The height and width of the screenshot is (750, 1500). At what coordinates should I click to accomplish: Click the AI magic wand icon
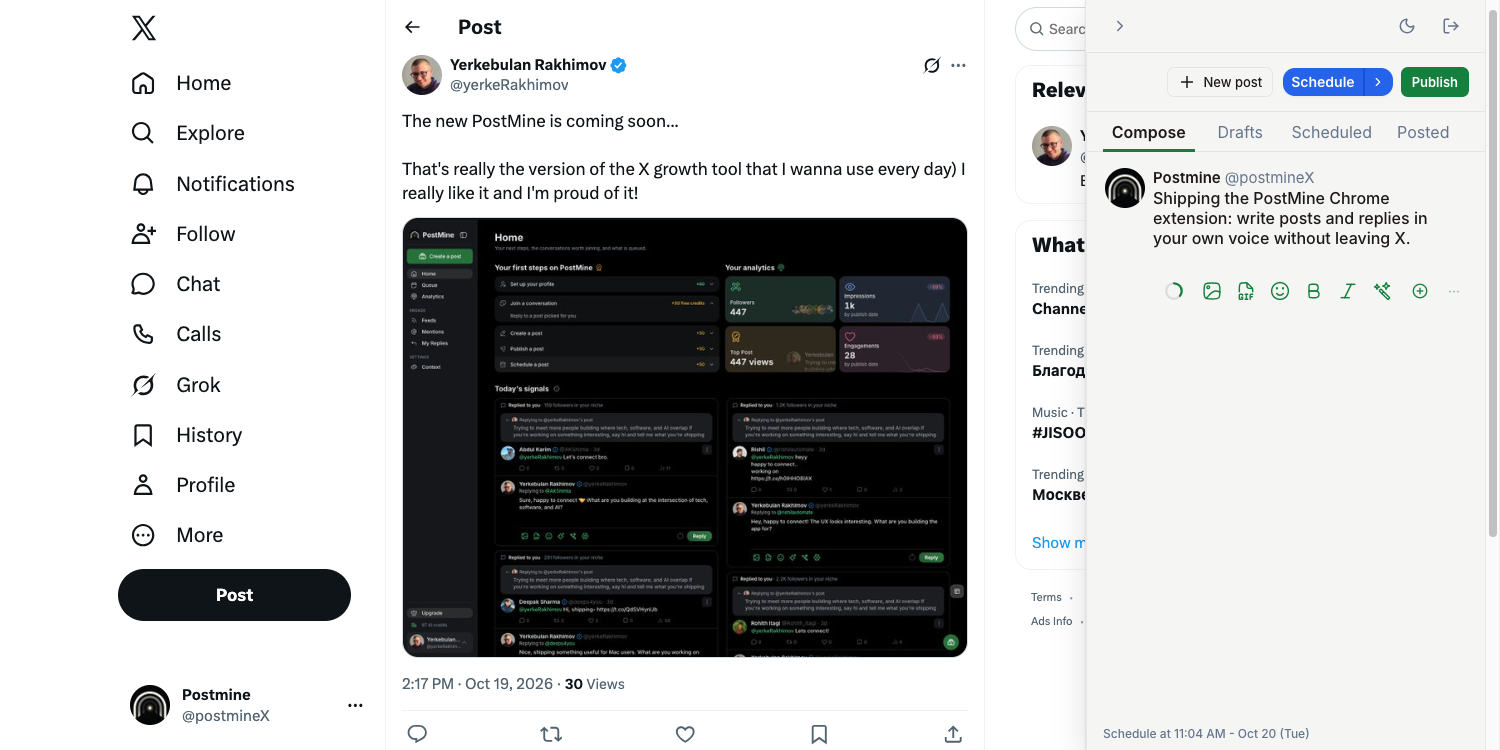click(x=1382, y=291)
